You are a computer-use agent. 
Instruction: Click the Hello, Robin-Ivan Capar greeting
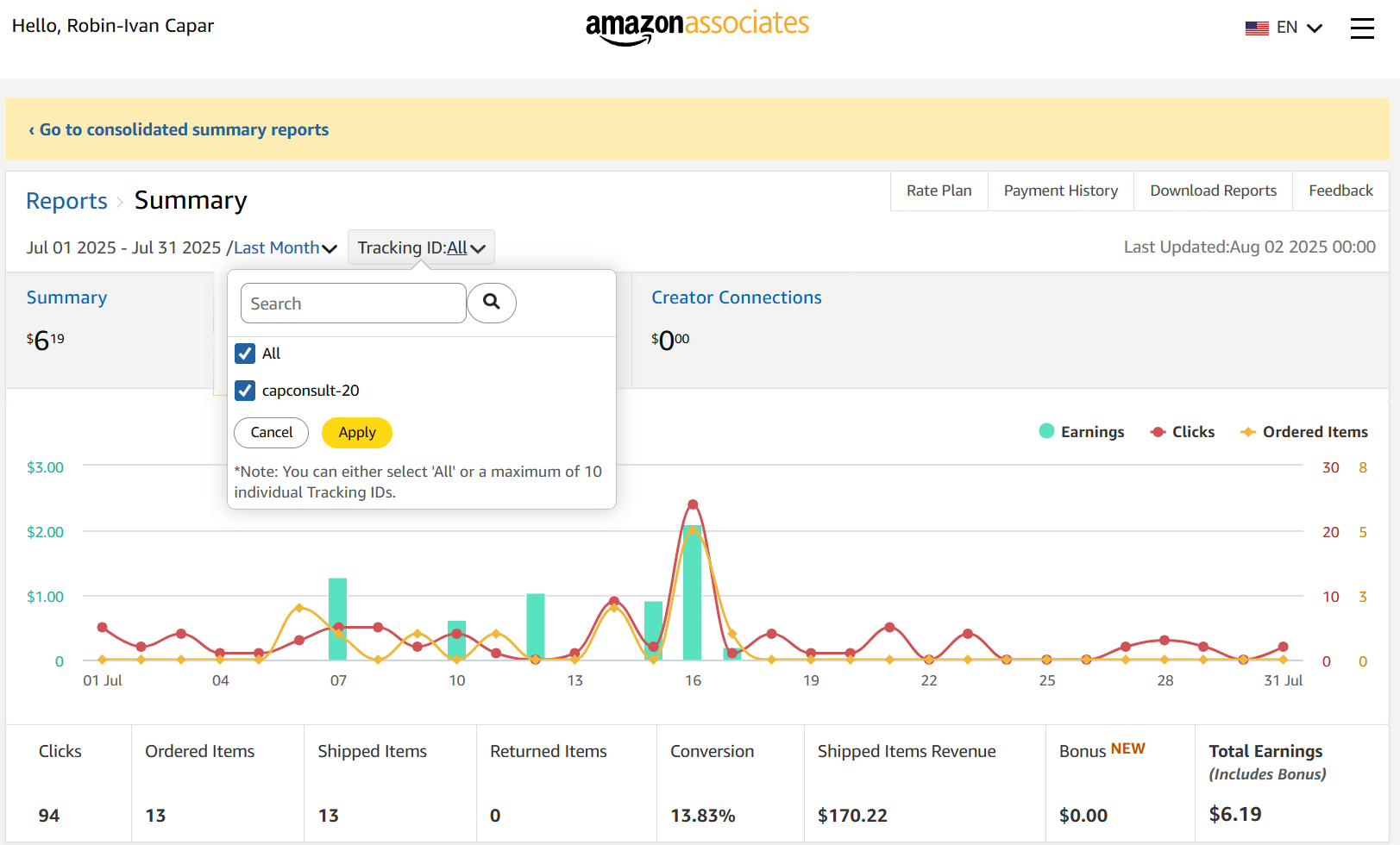[113, 26]
